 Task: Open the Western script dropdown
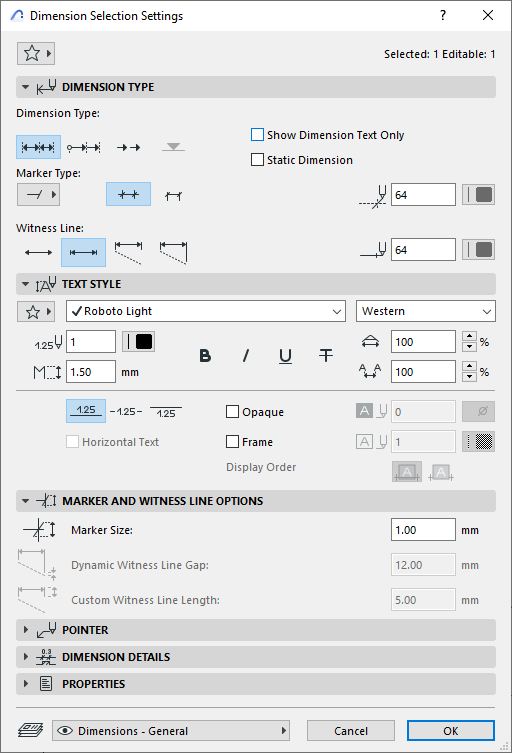point(426,311)
